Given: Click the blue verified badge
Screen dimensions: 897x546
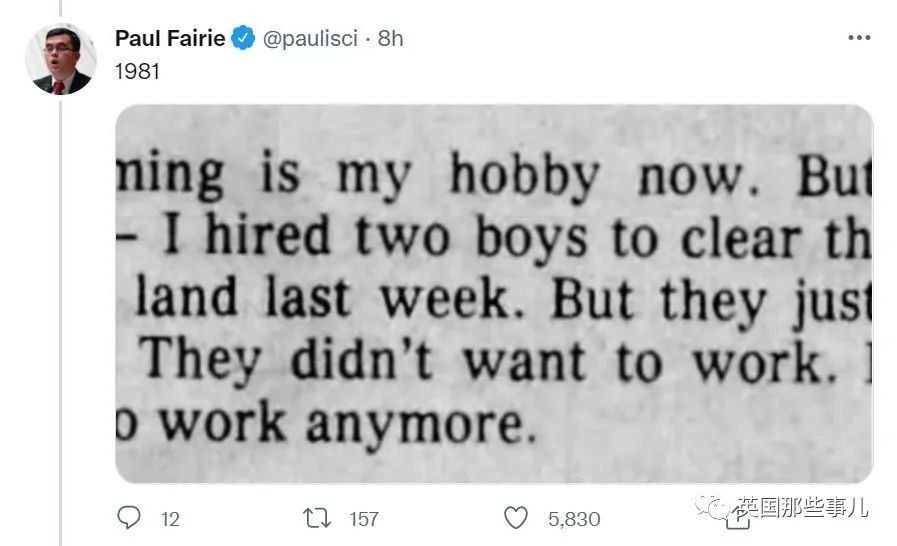Looking at the screenshot, I should [x=243, y=39].
